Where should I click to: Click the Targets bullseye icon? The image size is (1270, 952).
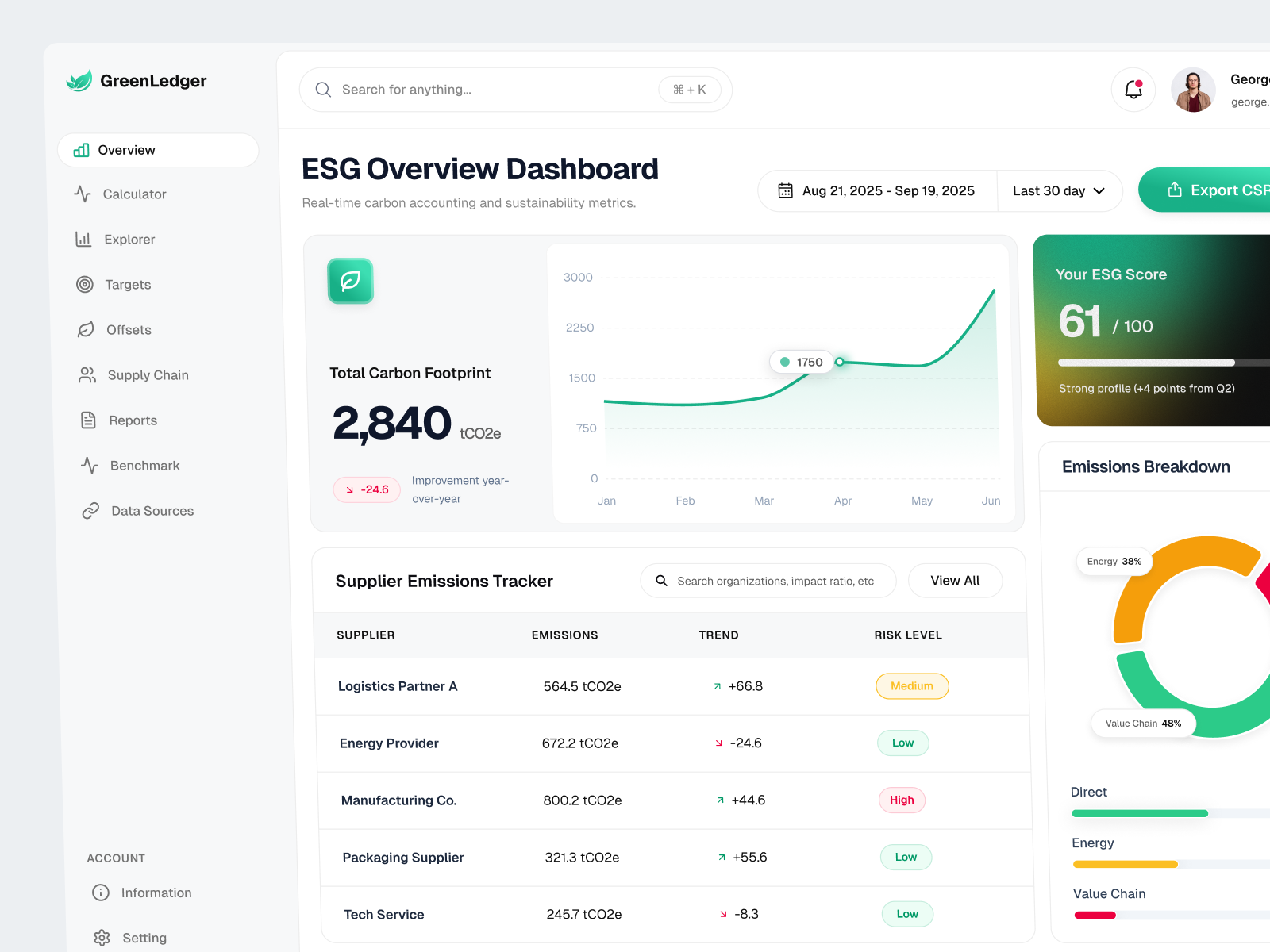coord(84,284)
